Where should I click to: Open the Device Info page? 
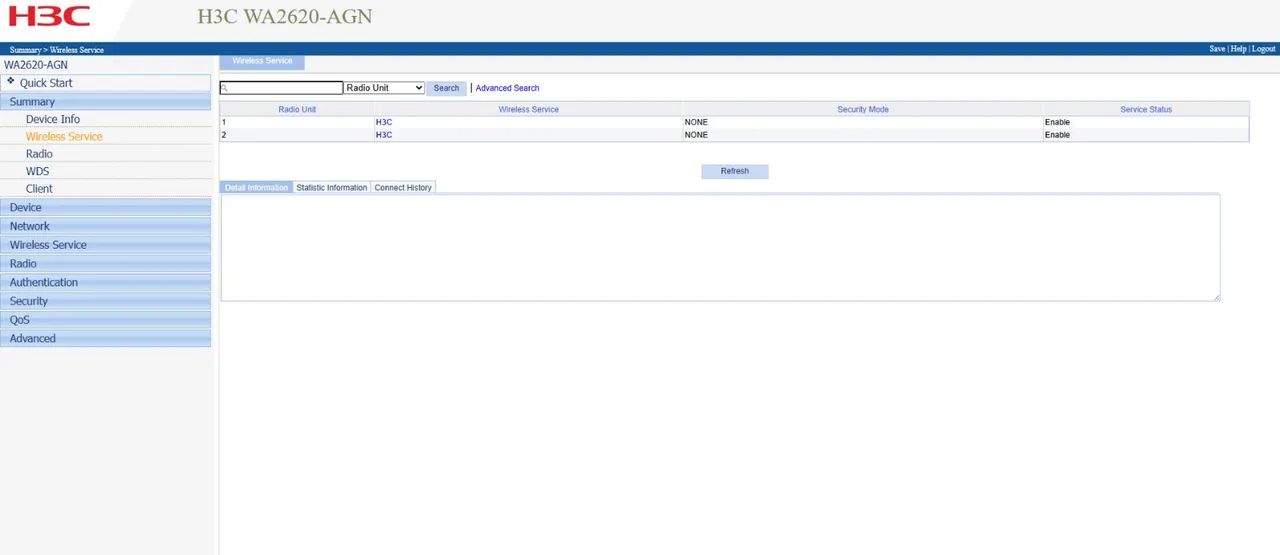53,119
